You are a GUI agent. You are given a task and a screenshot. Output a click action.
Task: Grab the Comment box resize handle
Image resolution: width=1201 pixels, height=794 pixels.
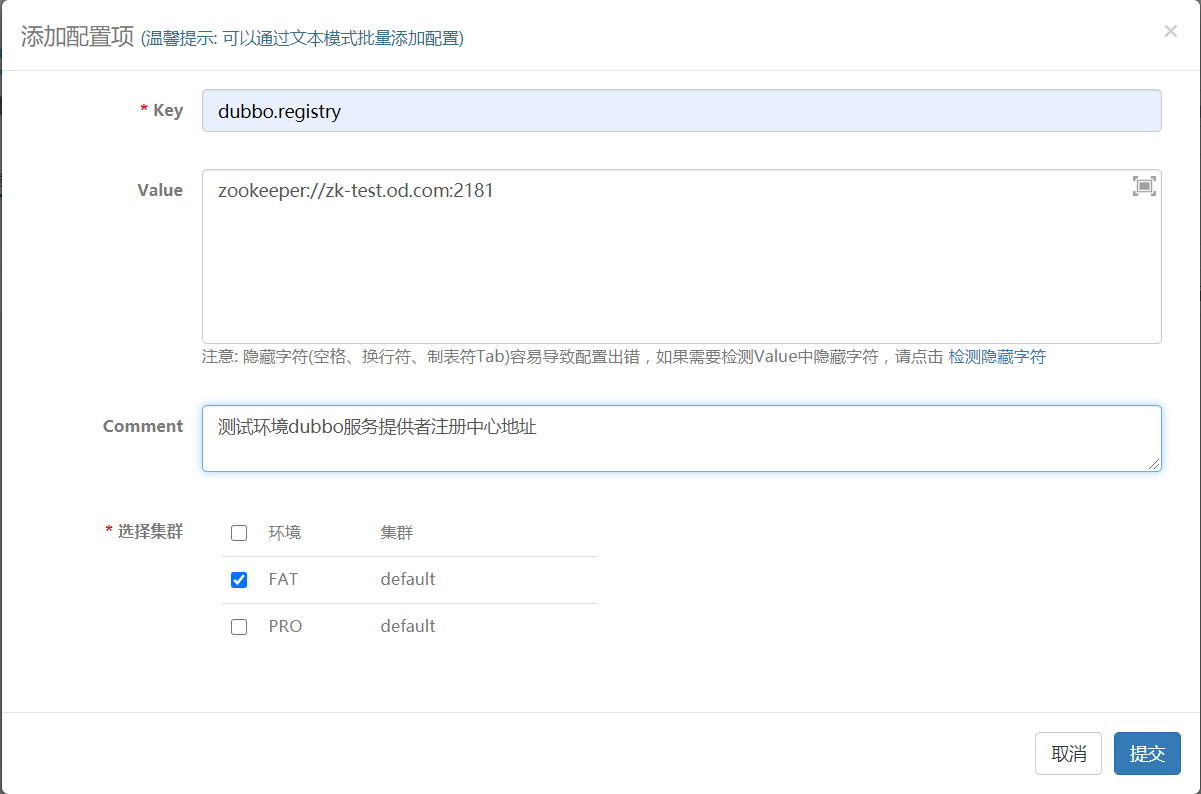[1154, 464]
